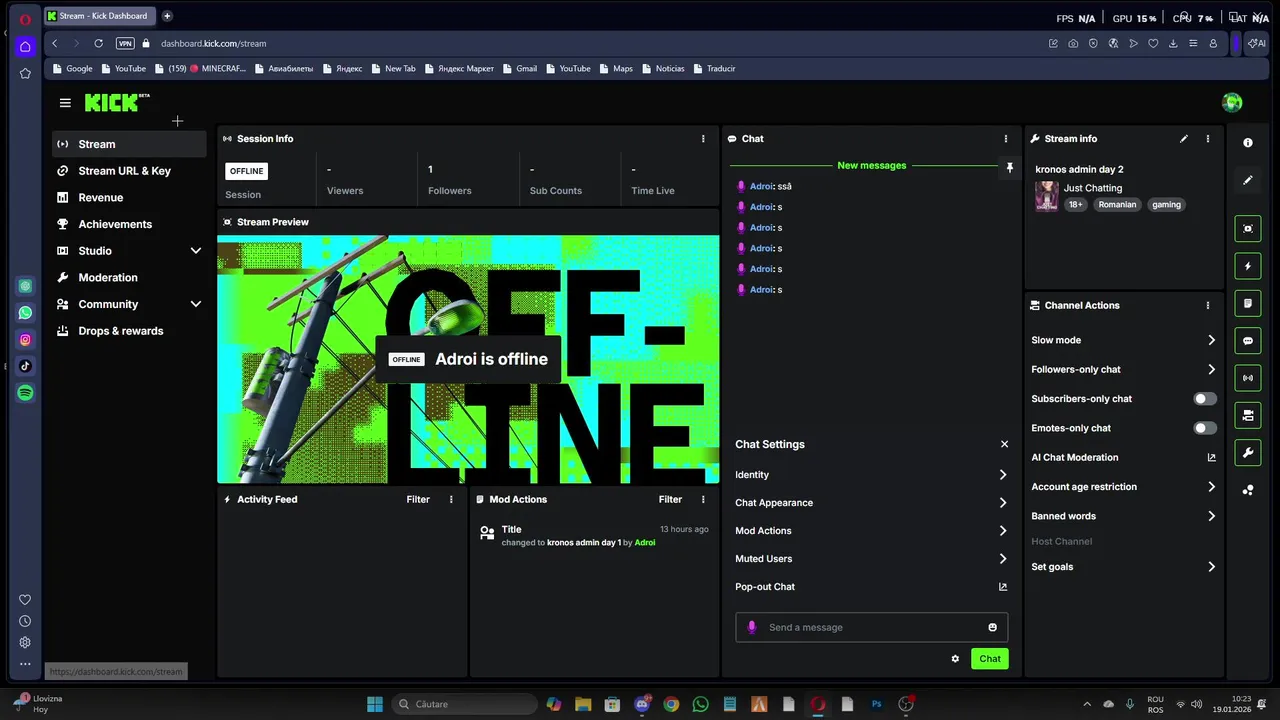Viewport: 1280px width, 720px height.
Task: Toggle the document widget icon in right rail
Action: point(1248,303)
